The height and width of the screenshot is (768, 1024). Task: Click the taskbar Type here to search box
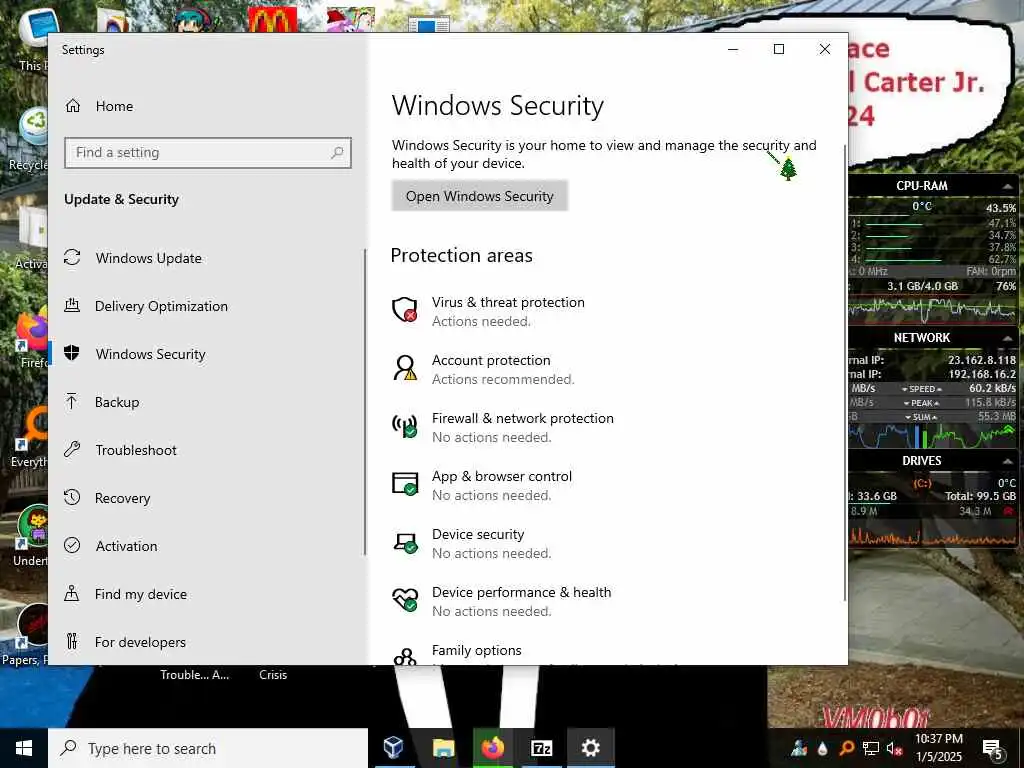click(208, 748)
